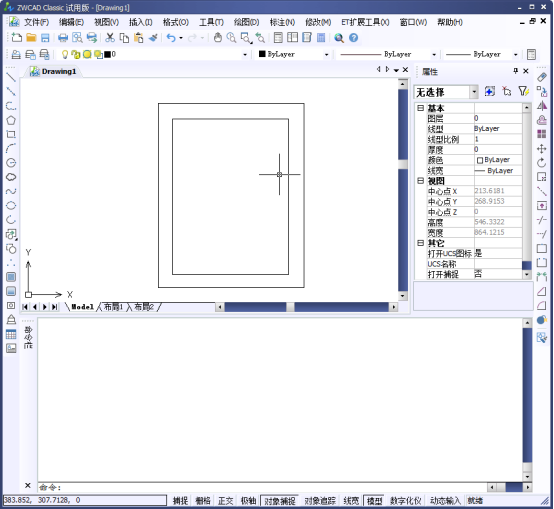Select the Rectangle tool
Image resolution: width=554 pixels, height=509 pixels.
(11, 134)
